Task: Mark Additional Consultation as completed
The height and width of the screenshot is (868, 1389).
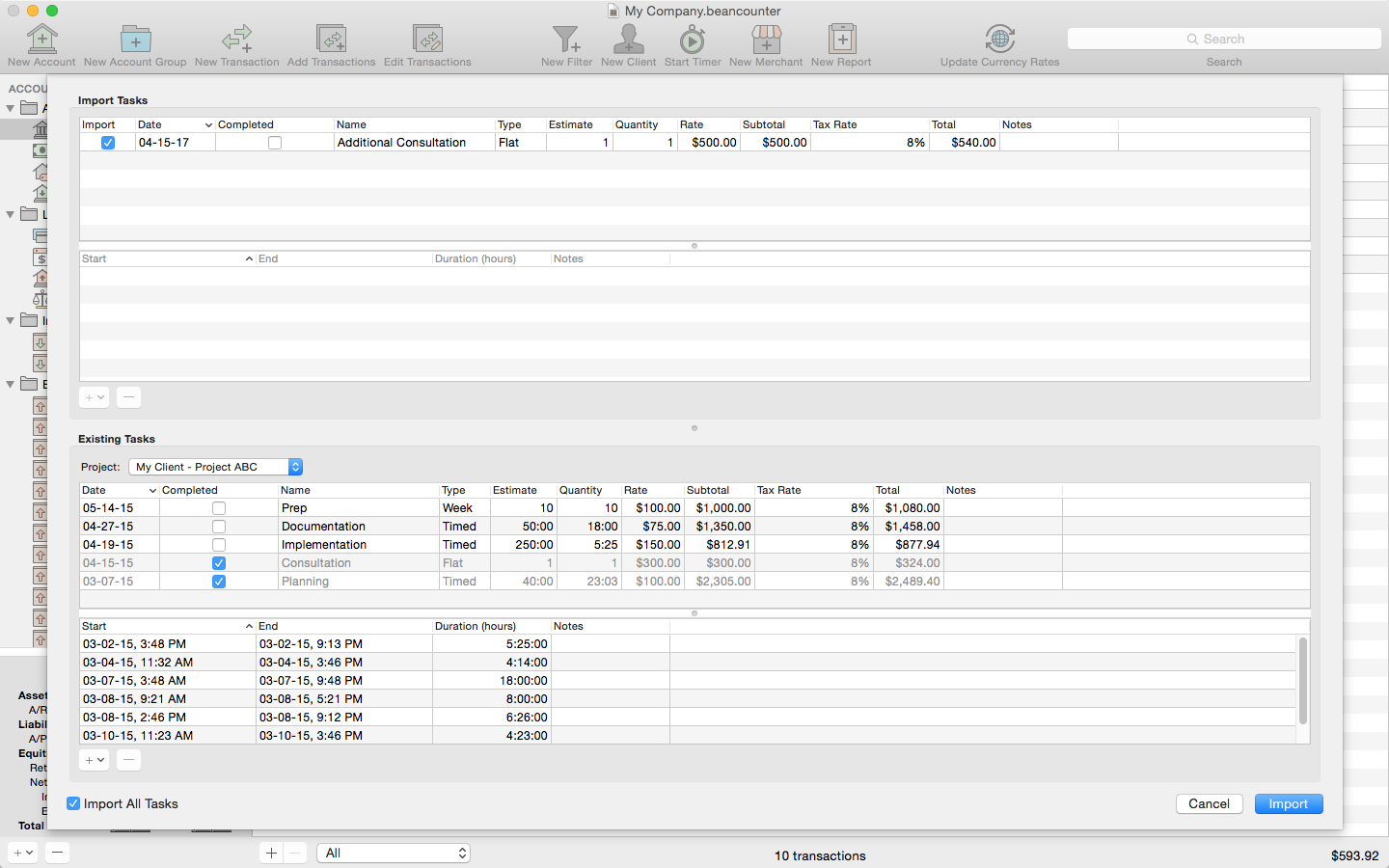Action: [275, 143]
